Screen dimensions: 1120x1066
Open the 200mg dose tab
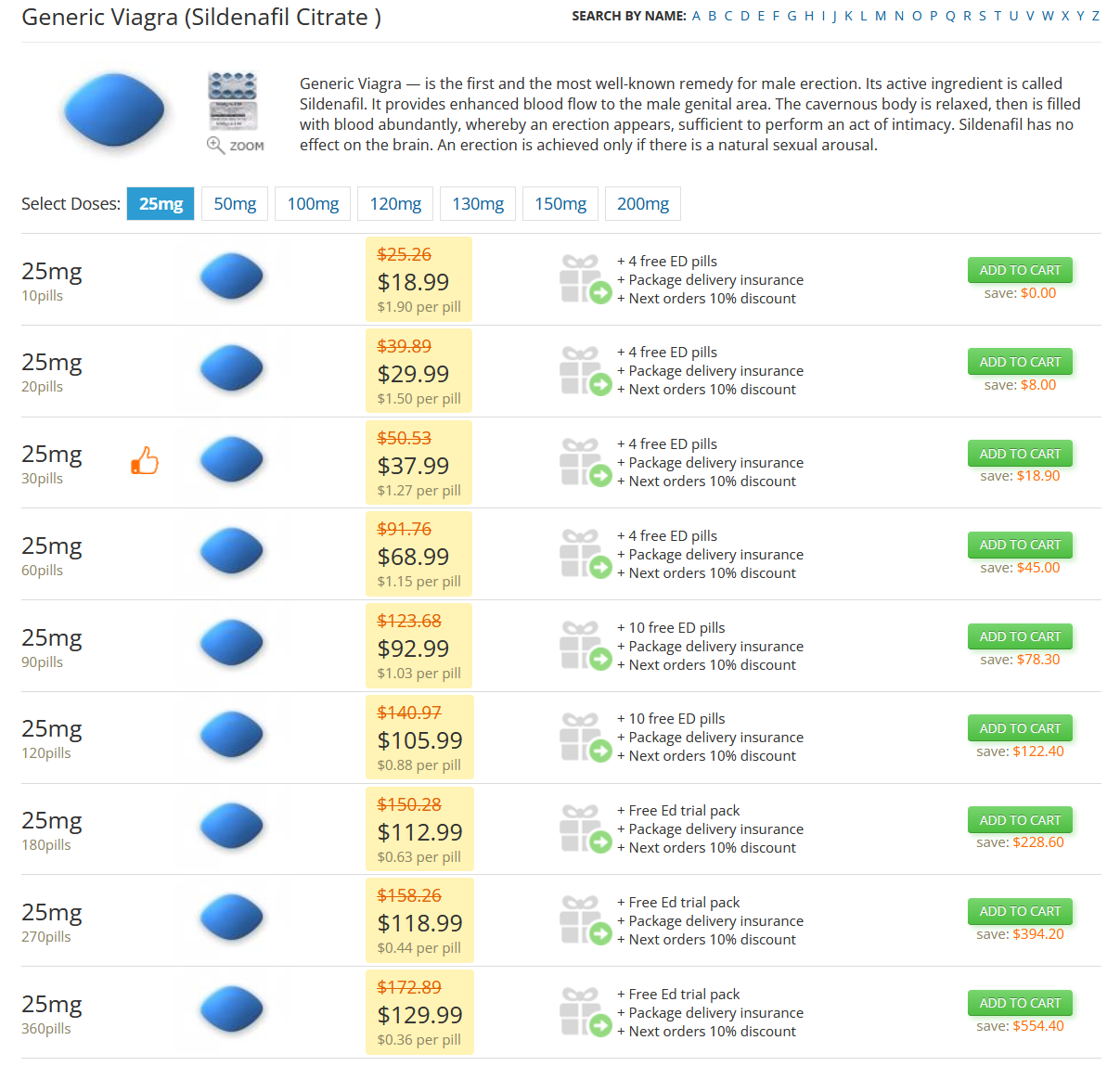pyautogui.click(x=643, y=204)
